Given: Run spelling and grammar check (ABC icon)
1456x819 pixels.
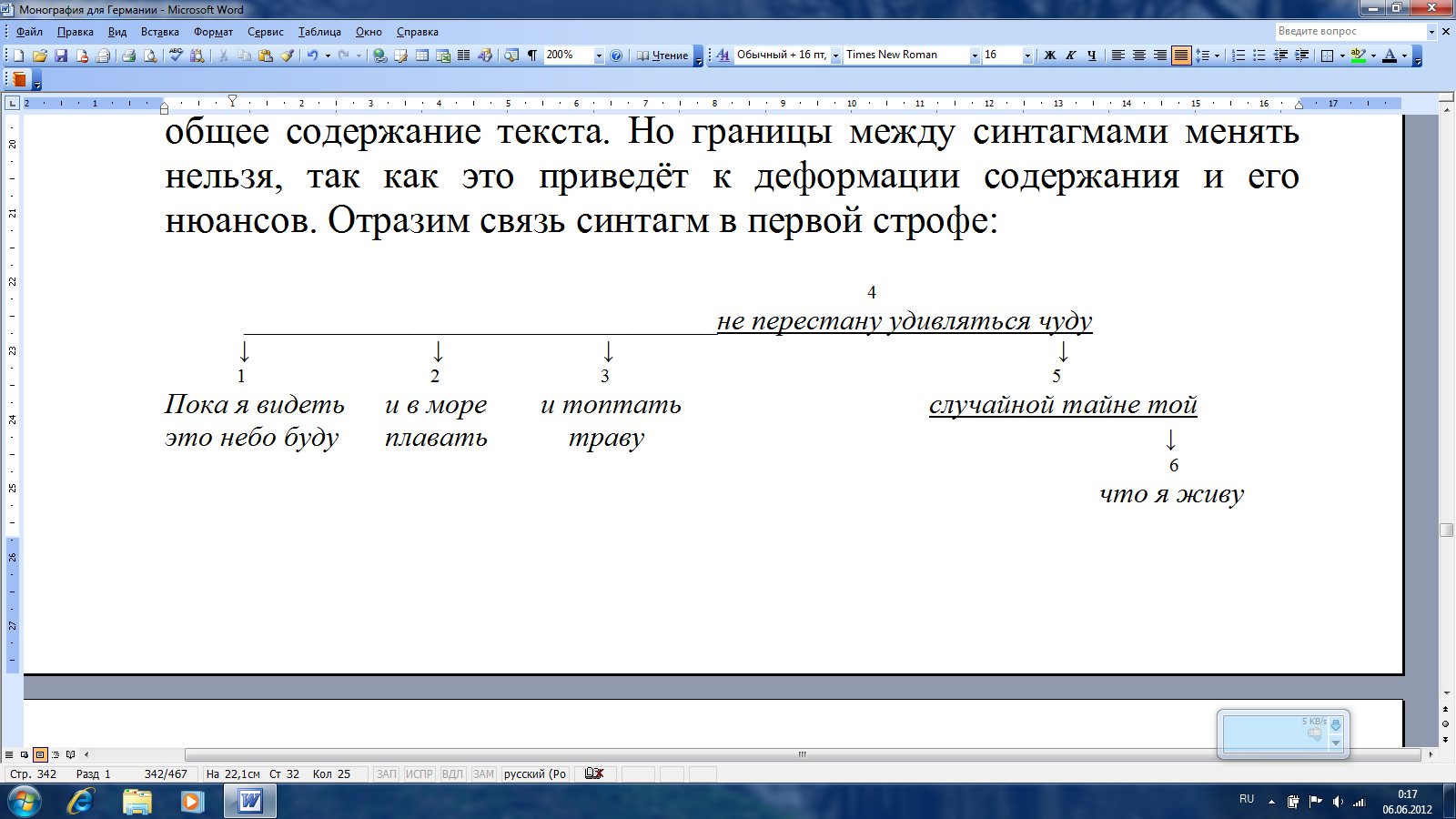Looking at the screenshot, I should [176, 56].
